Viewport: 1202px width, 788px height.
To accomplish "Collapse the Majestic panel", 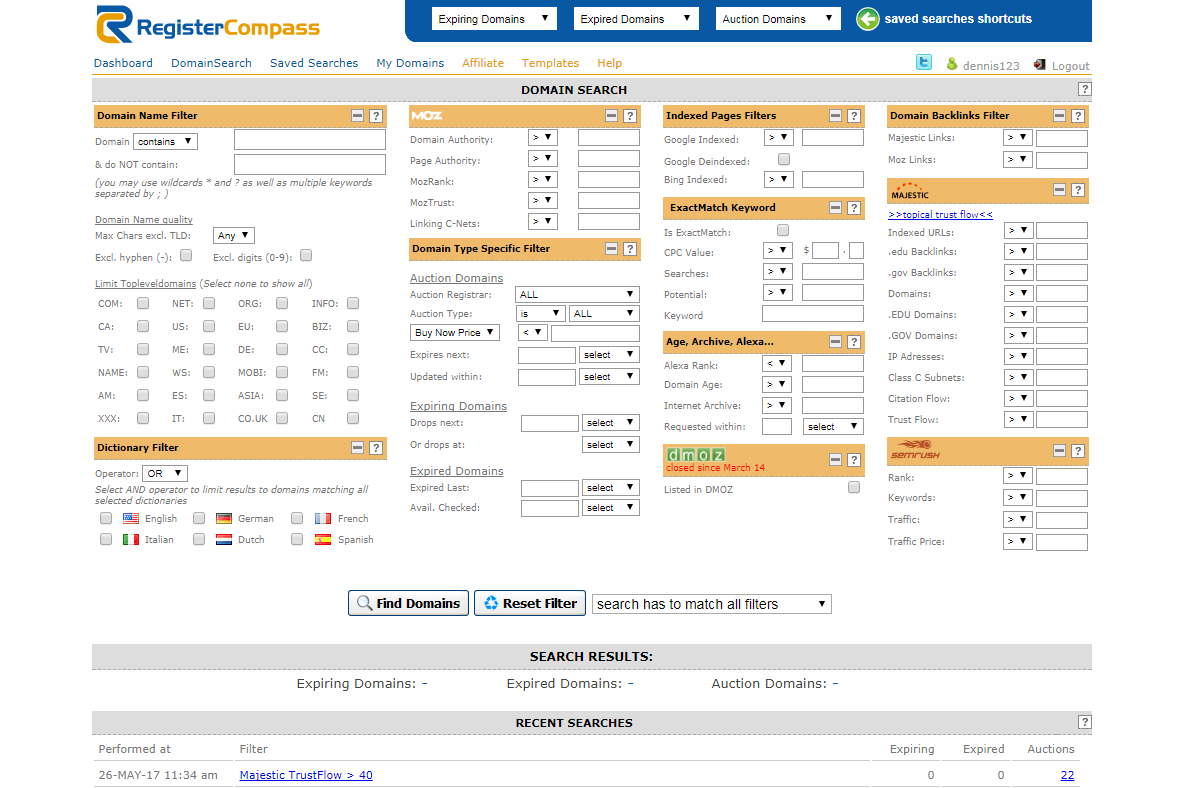I will point(1060,190).
